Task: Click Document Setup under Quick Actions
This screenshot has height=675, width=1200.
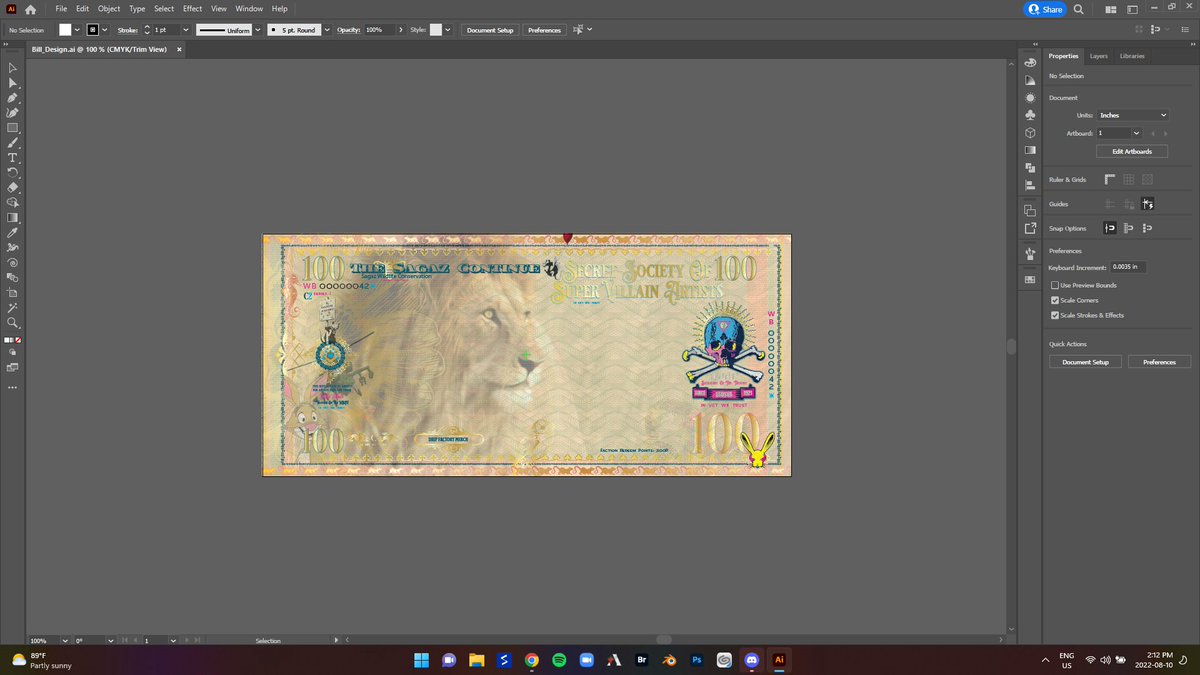Action: [1085, 361]
